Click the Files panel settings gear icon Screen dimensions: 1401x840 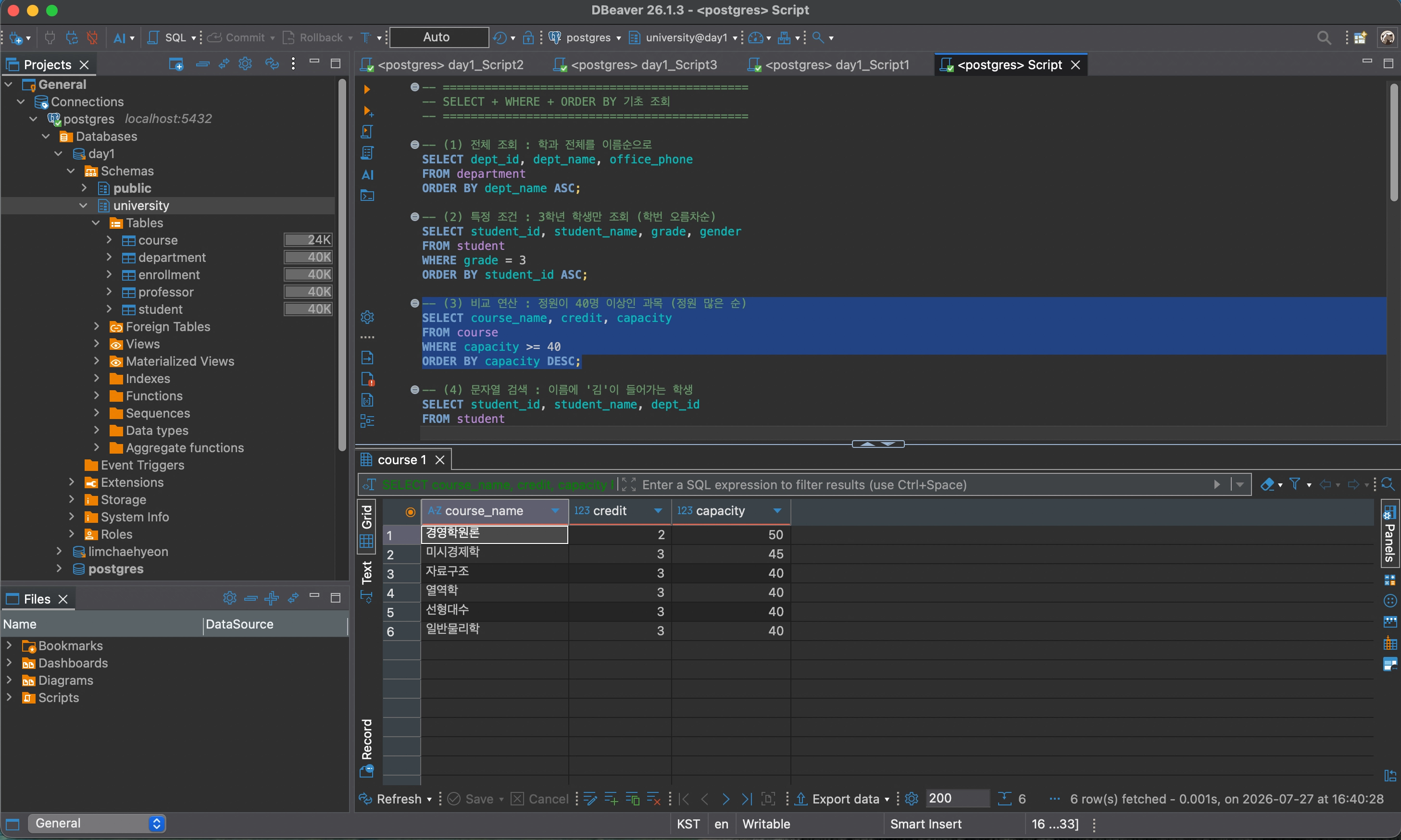(229, 598)
